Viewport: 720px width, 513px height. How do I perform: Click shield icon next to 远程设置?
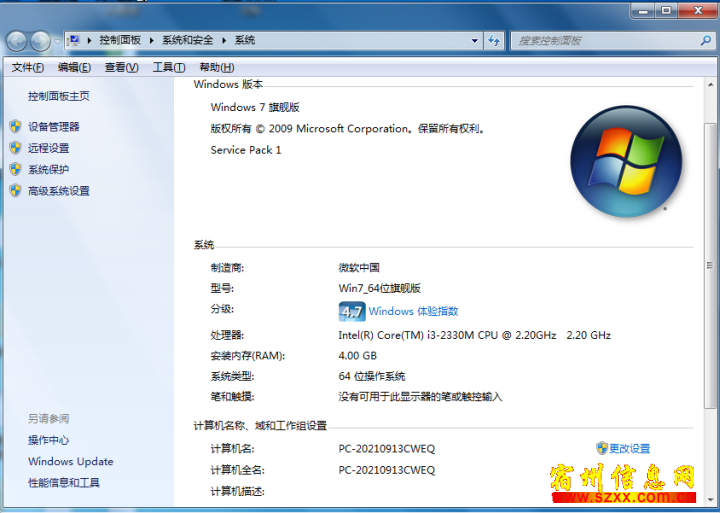pyautogui.click(x=16, y=147)
